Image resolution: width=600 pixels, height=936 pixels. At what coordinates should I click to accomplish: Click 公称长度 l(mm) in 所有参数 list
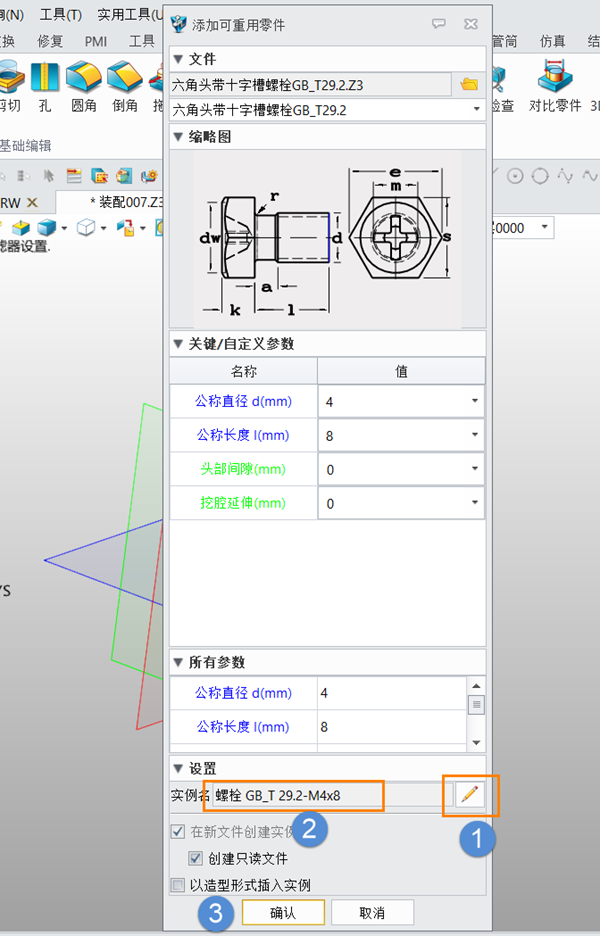coord(243,727)
